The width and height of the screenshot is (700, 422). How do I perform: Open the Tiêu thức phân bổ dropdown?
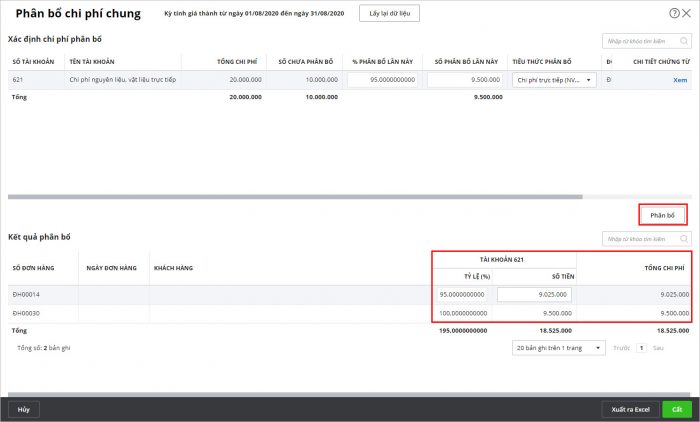pyautogui.click(x=553, y=80)
